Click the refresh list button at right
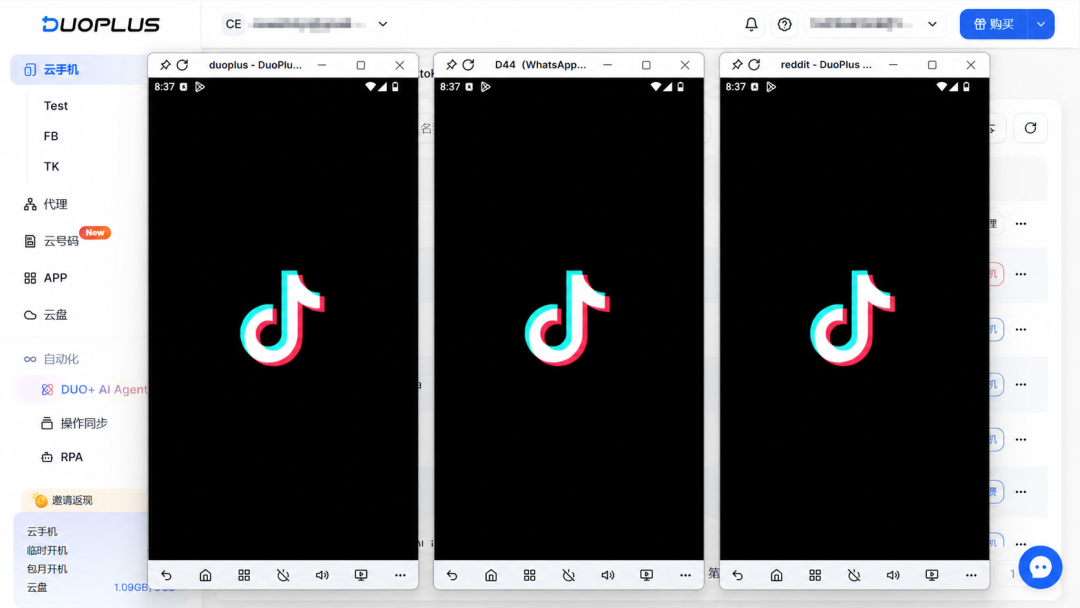The image size is (1080, 608). 1030,128
